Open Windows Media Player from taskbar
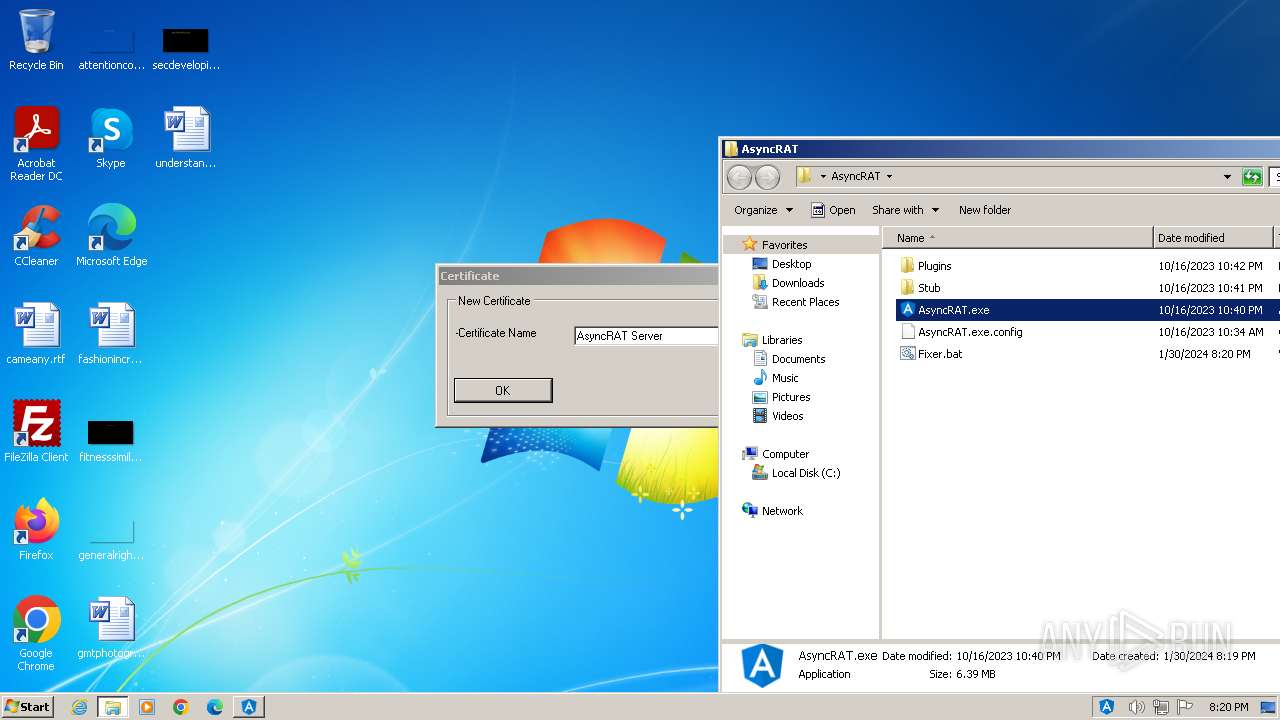This screenshot has width=1280, height=720. (147, 707)
